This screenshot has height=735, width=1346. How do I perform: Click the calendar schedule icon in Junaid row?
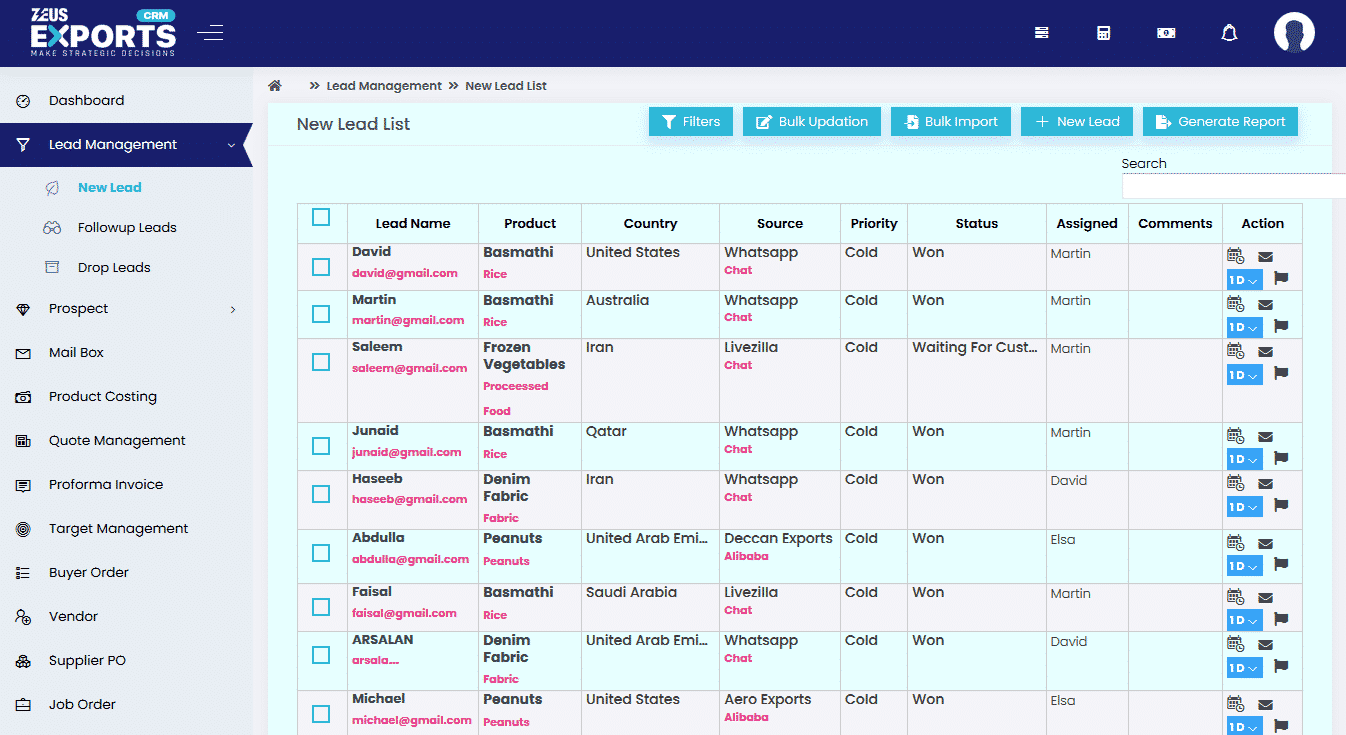[x=1236, y=436]
